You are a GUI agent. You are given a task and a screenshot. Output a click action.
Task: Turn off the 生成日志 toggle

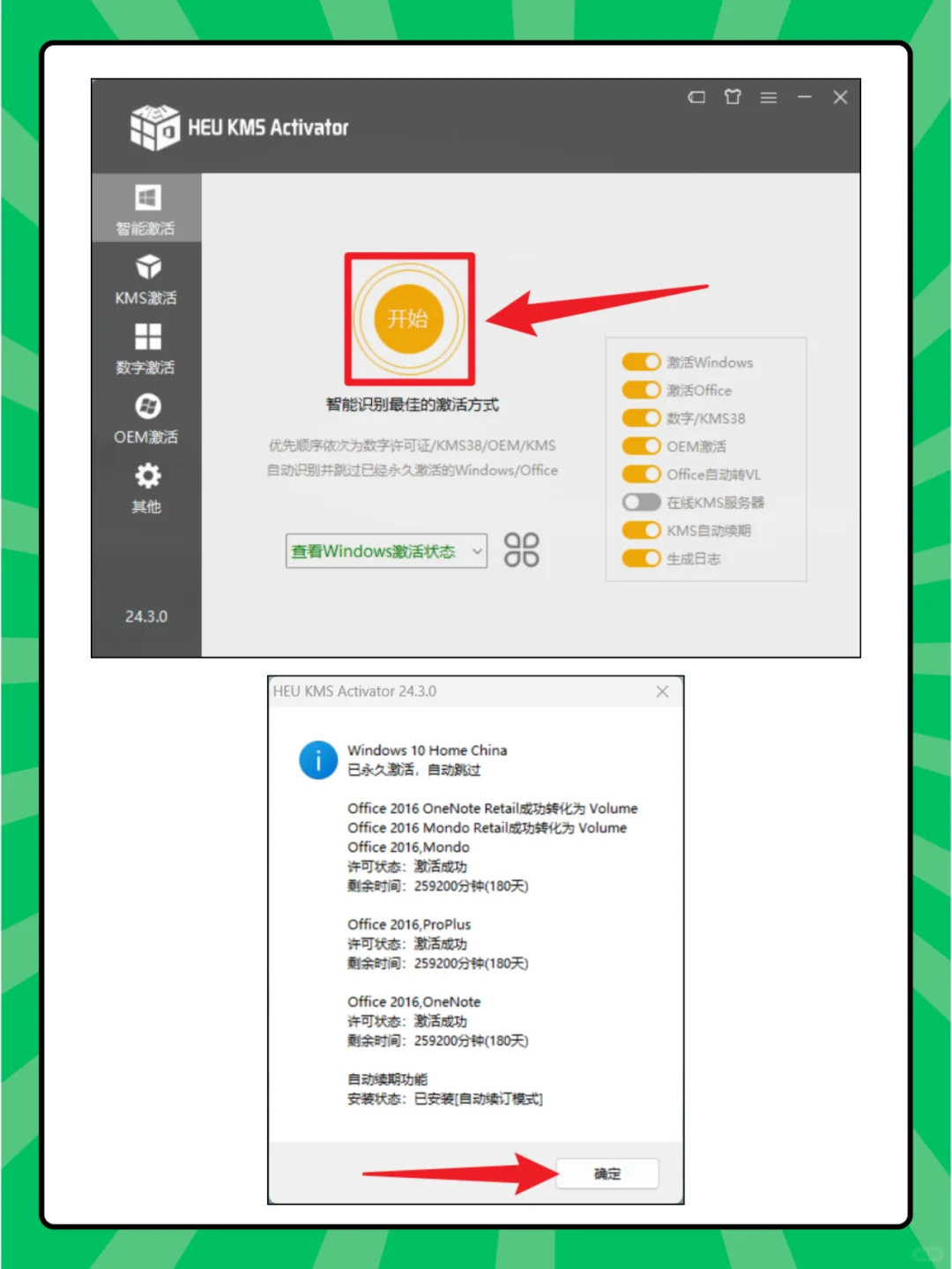coord(641,558)
